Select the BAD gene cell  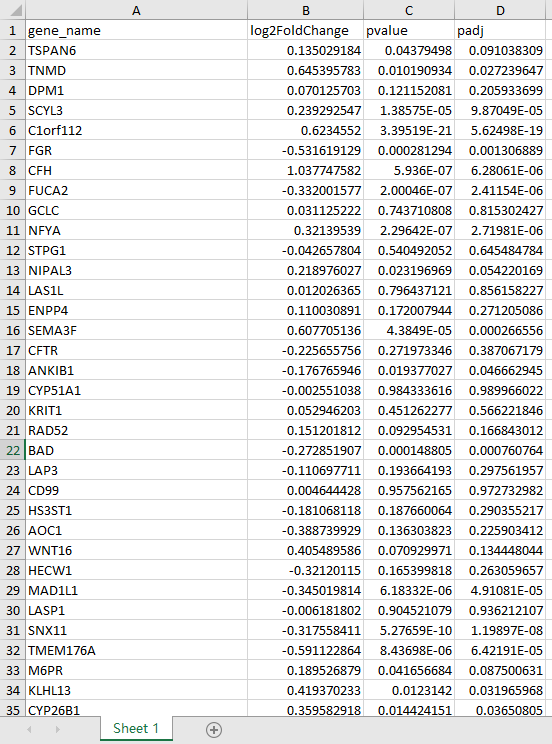136,450
